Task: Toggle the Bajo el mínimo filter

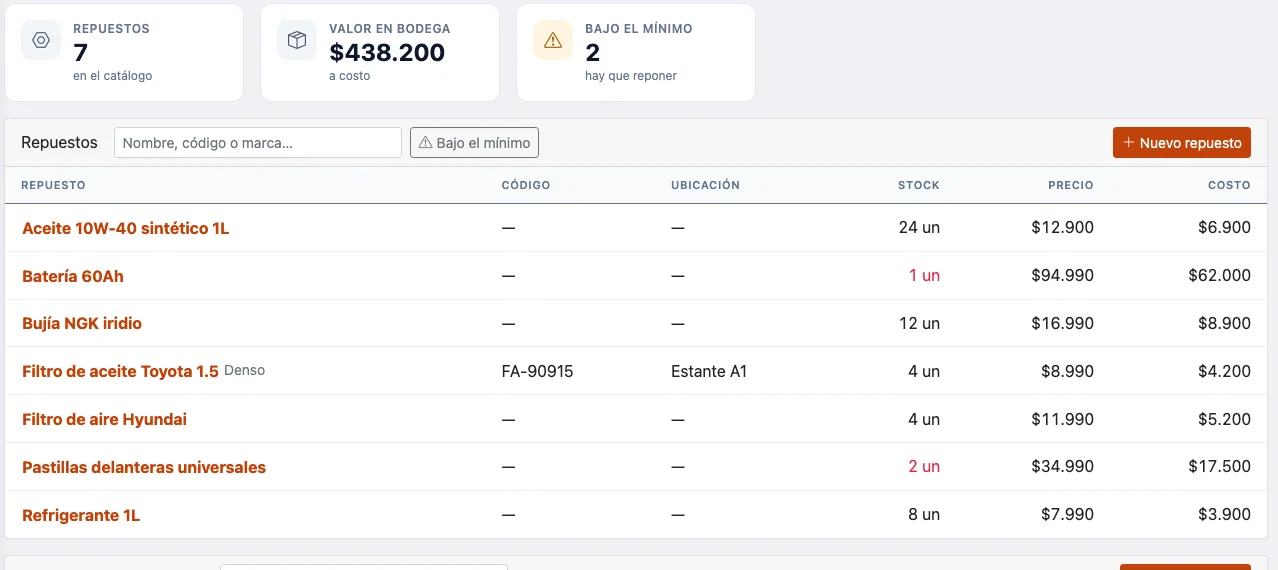Action: [x=474, y=143]
